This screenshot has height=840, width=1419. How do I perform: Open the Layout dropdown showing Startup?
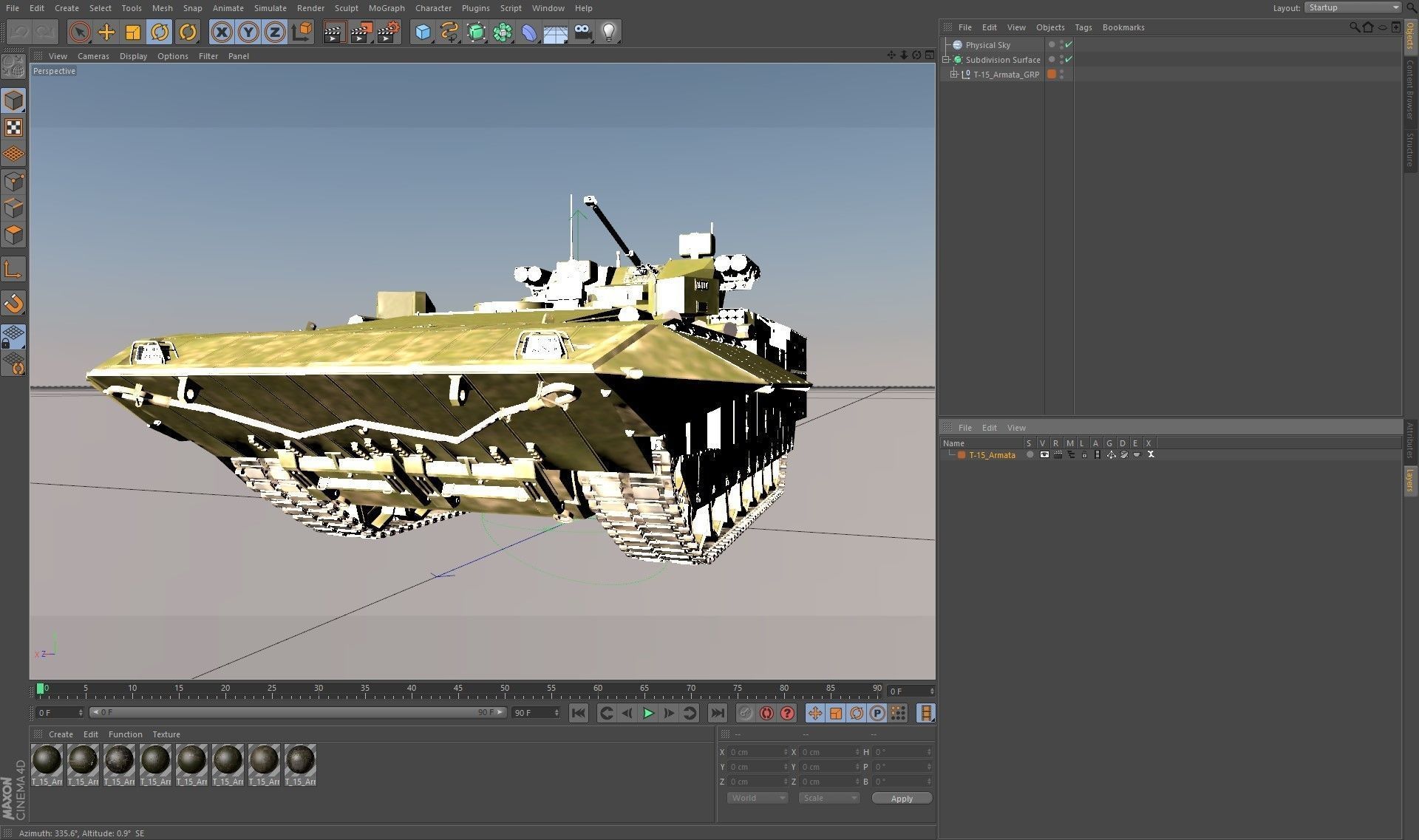pos(1352,7)
